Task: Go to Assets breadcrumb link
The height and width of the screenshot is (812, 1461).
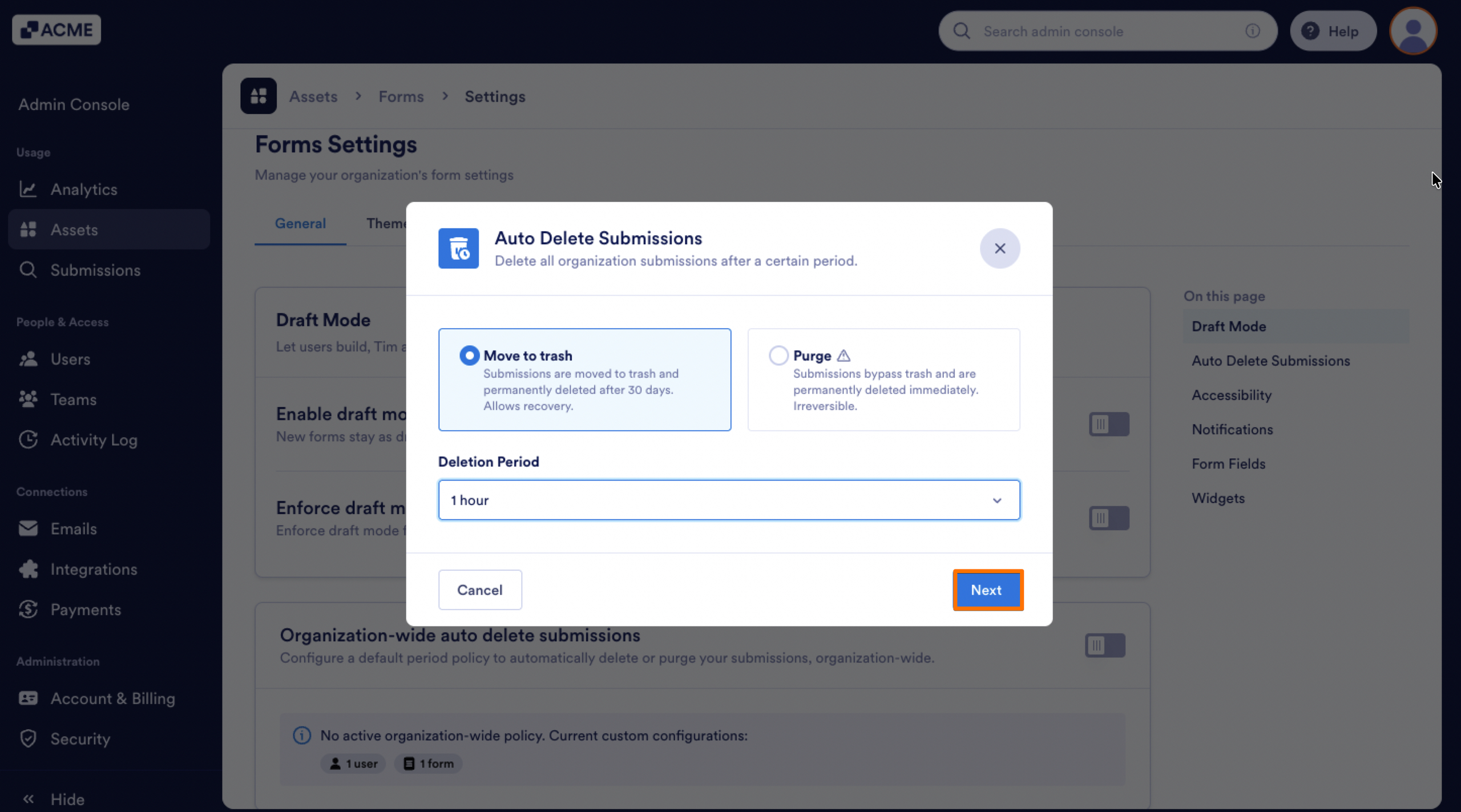Action: click(x=313, y=96)
